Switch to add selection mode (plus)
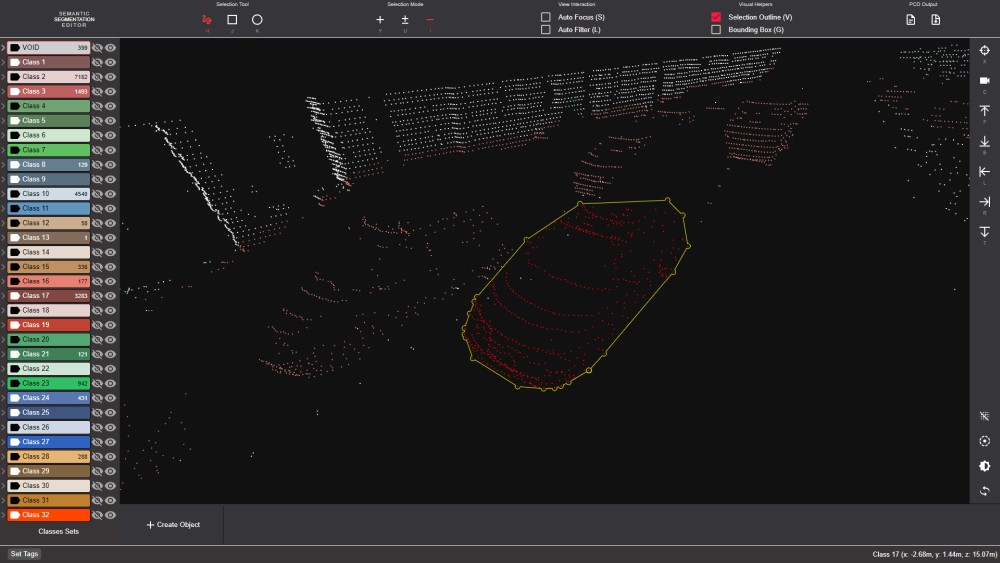Viewport: 1000px width, 563px height. [x=380, y=19]
